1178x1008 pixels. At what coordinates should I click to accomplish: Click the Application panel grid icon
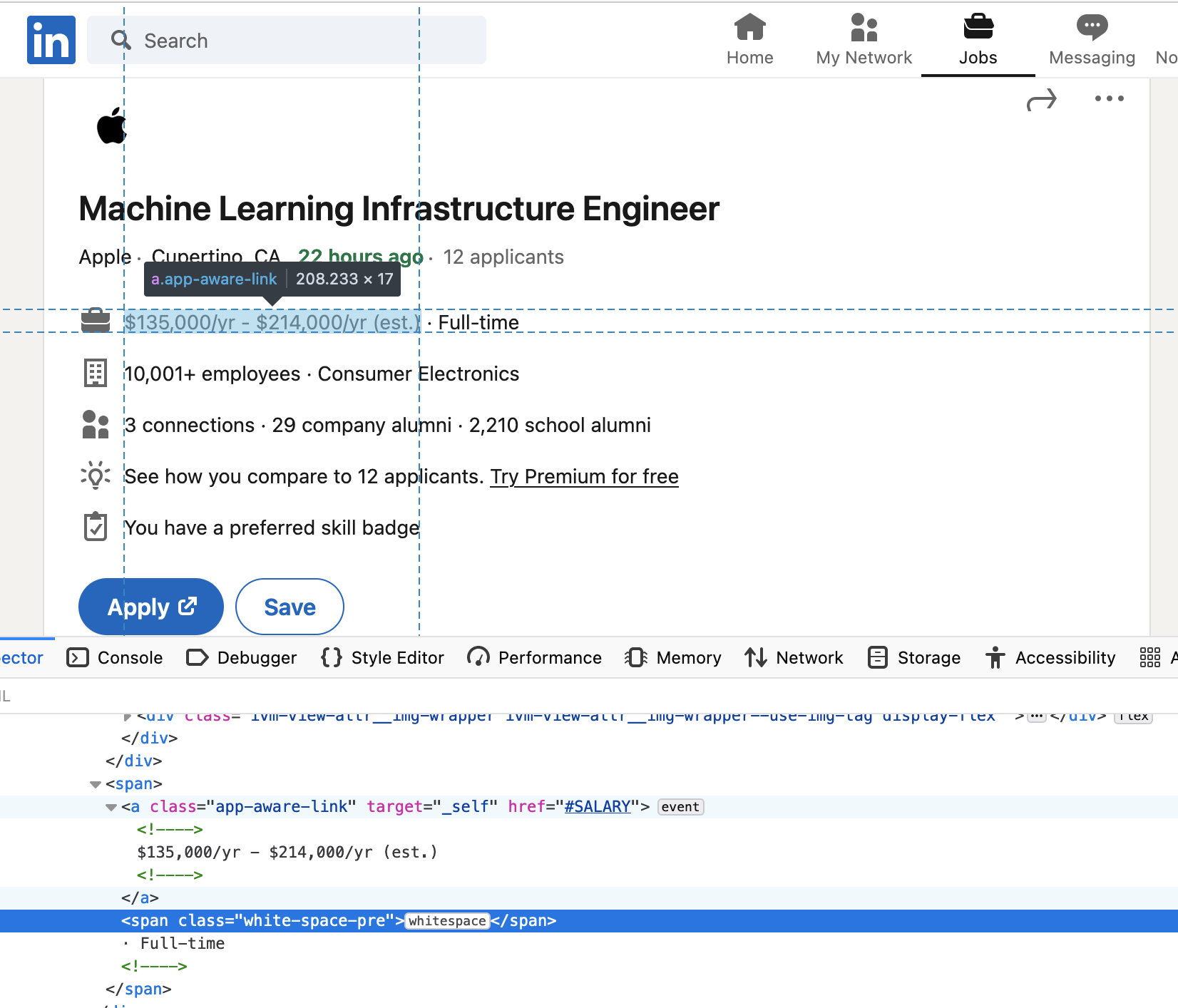tap(1150, 657)
